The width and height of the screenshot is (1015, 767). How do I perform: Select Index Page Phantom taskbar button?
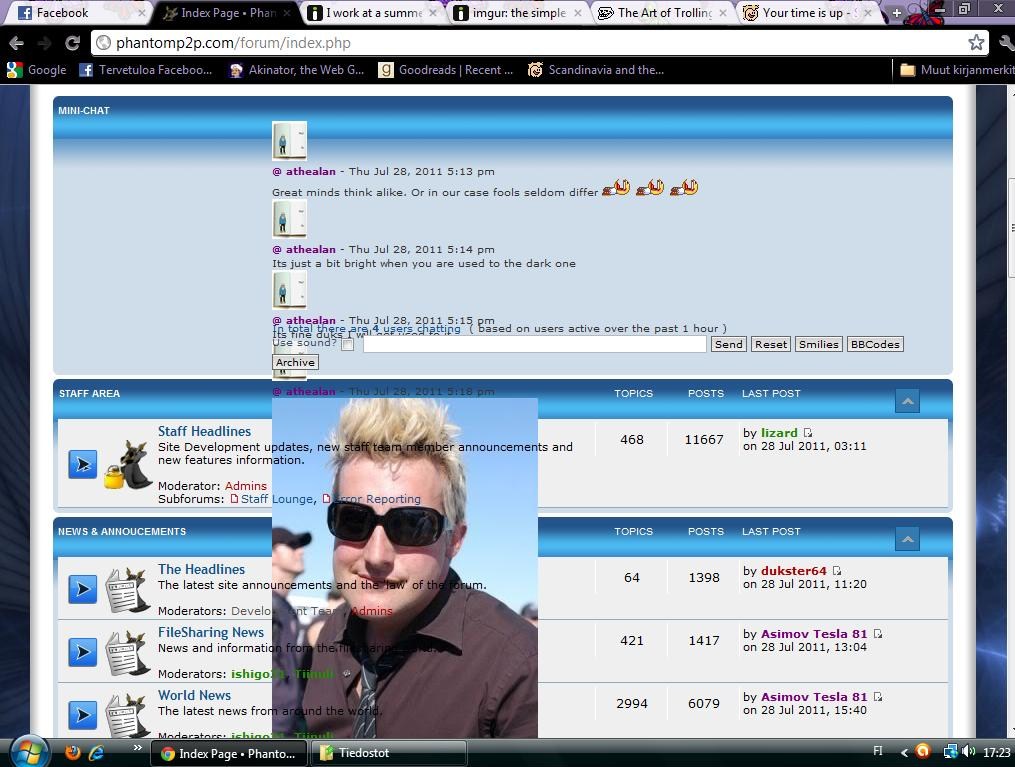[230, 753]
